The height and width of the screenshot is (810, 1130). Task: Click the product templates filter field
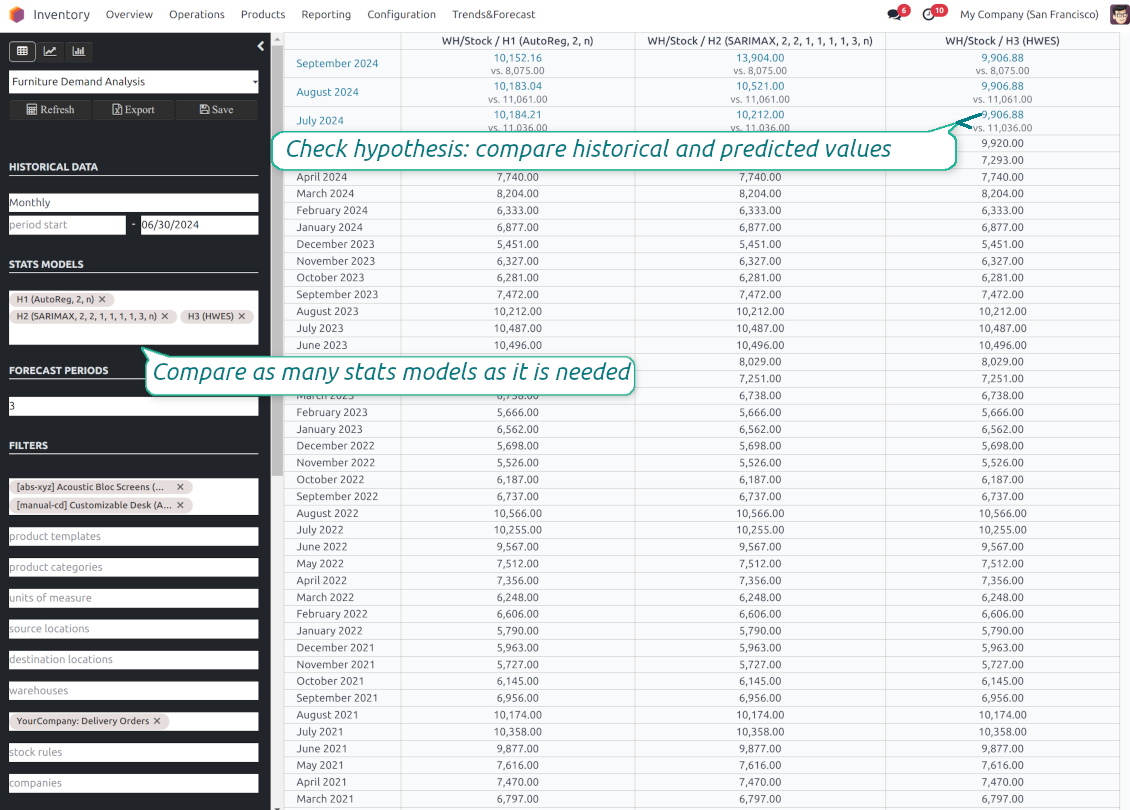pos(133,536)
